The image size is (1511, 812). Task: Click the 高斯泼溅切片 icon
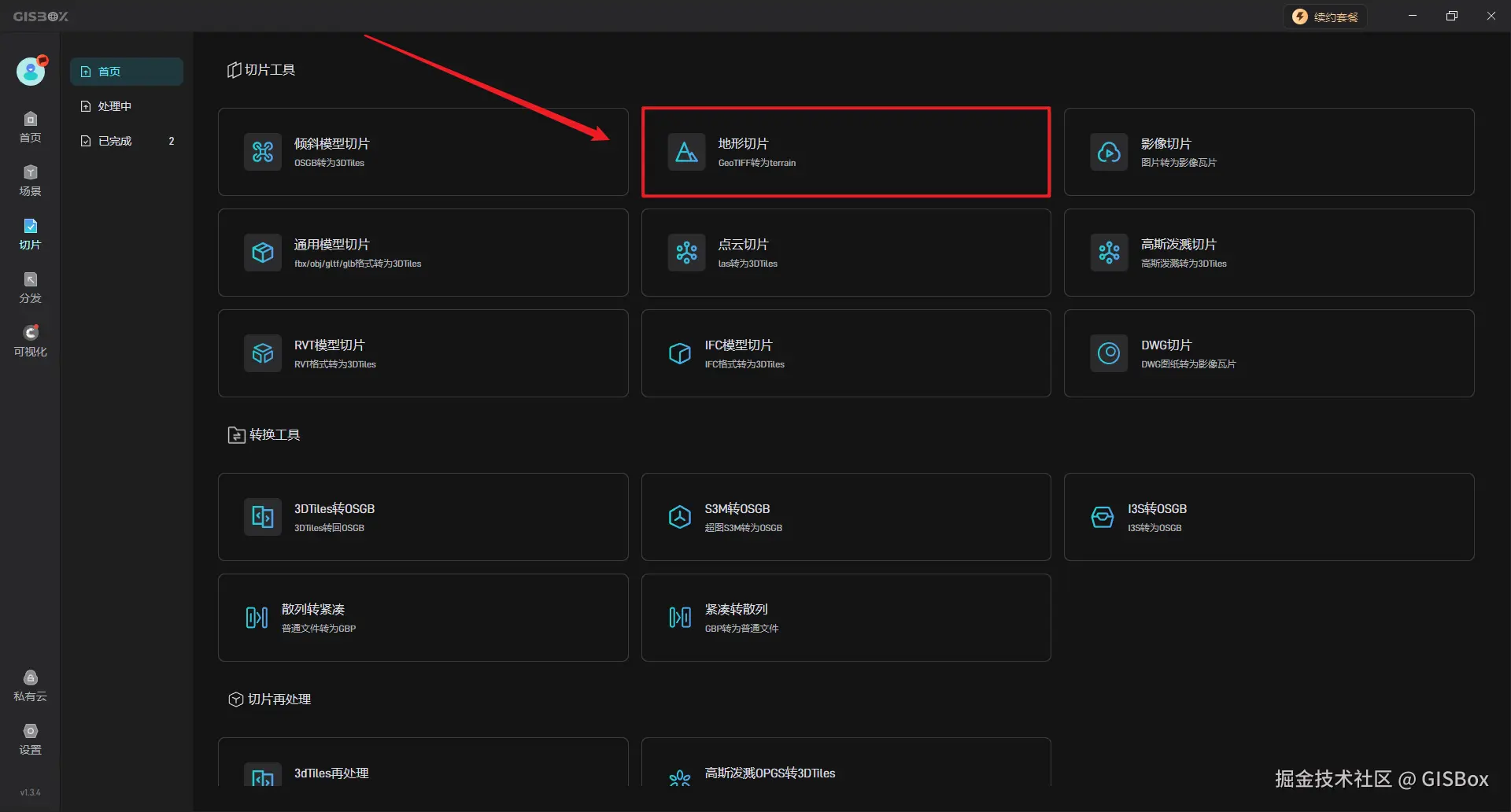(1109, 253)
